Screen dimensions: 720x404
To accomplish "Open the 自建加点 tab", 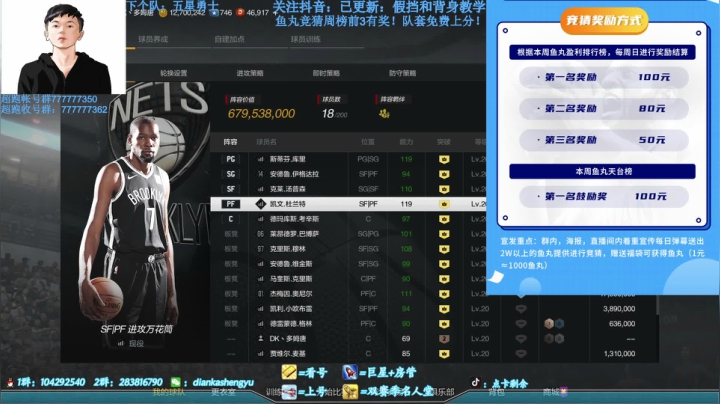I will 229,39.
